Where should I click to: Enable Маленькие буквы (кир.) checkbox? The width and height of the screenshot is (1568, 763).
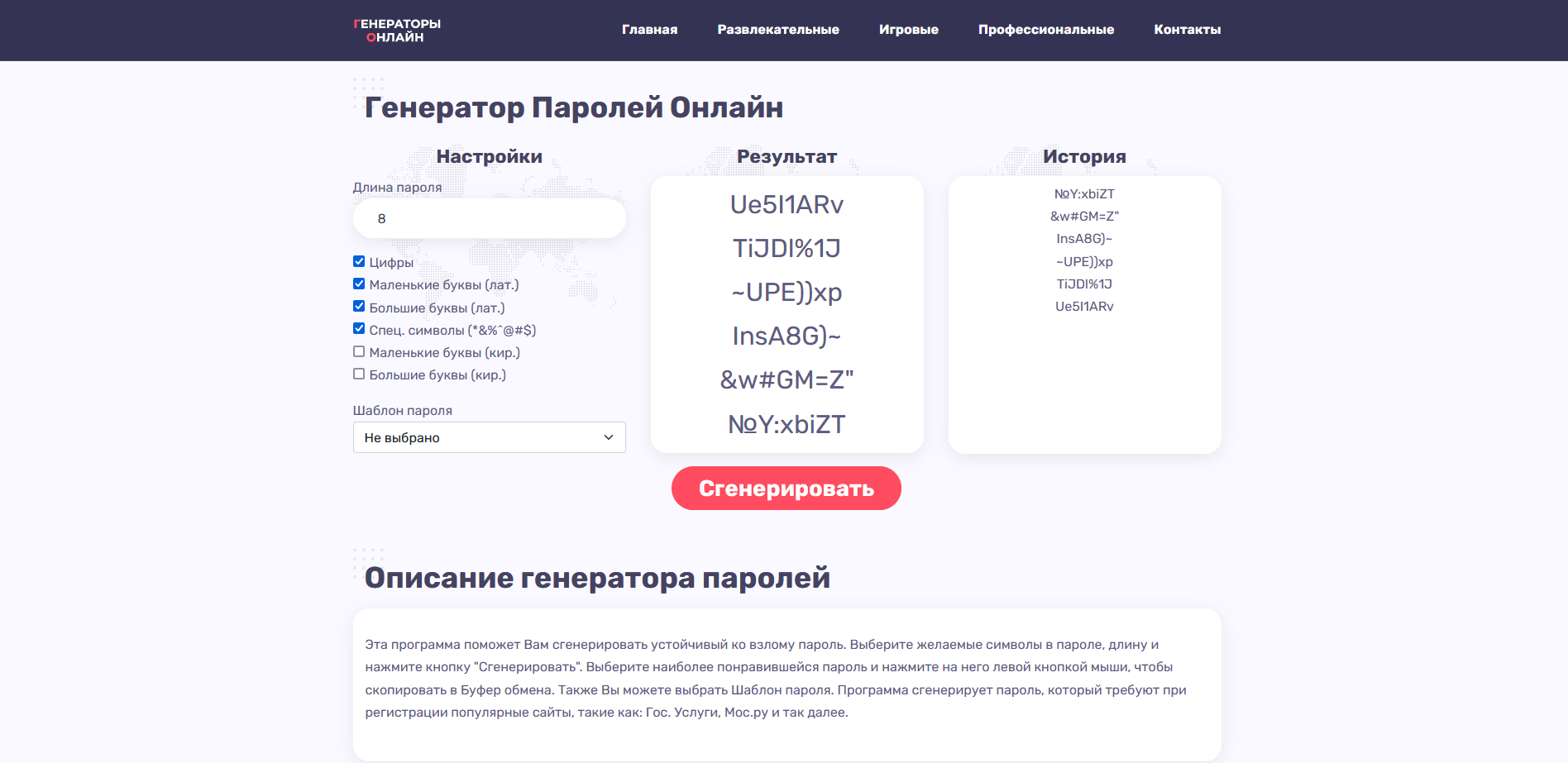[x=359, y=351]
